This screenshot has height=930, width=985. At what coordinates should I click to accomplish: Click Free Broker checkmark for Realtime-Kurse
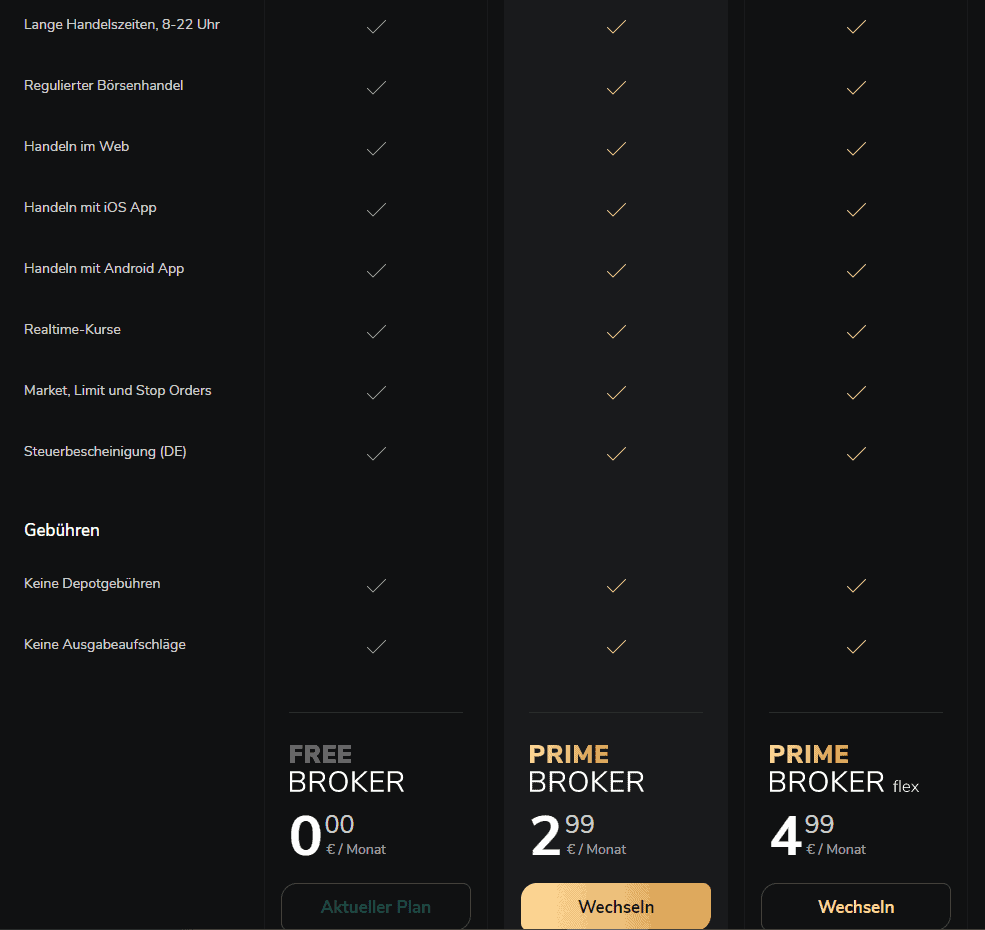376,331
